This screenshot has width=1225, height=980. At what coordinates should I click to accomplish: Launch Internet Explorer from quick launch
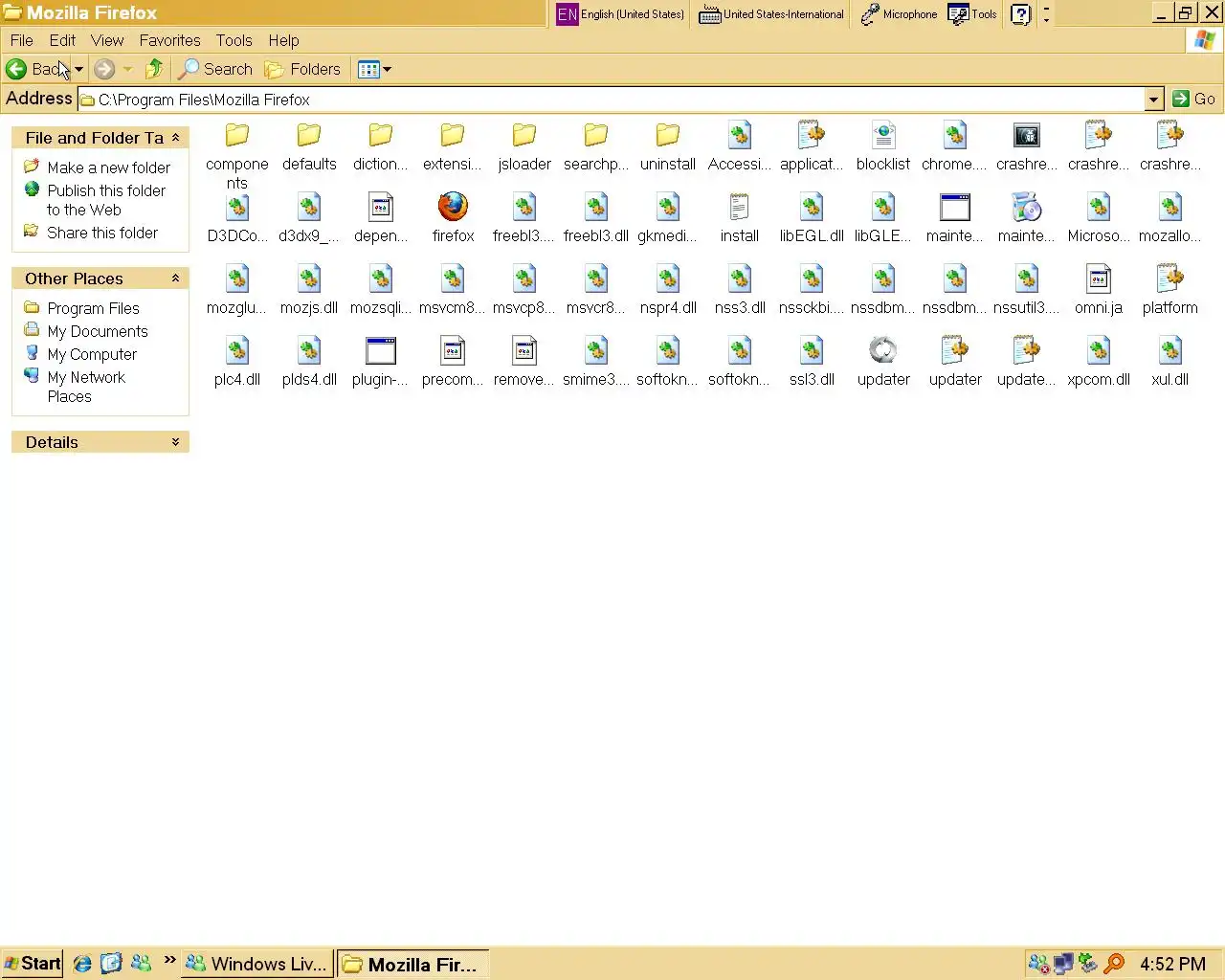pos(83,964)
